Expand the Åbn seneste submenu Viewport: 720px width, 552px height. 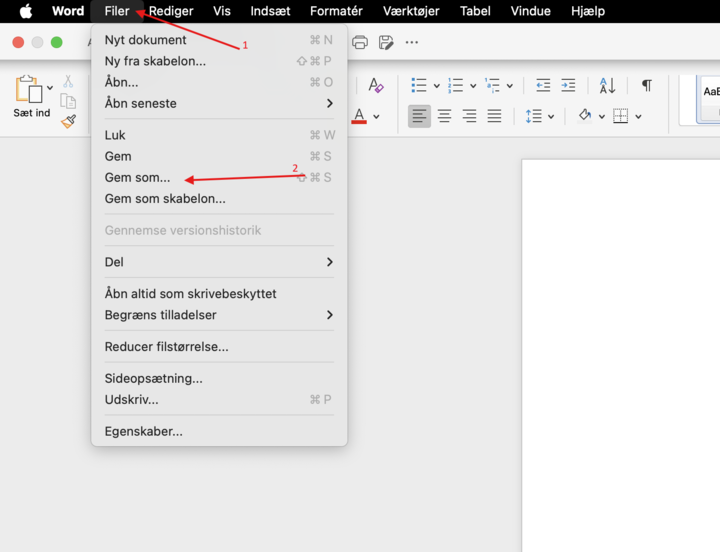(x=218, y=103)
